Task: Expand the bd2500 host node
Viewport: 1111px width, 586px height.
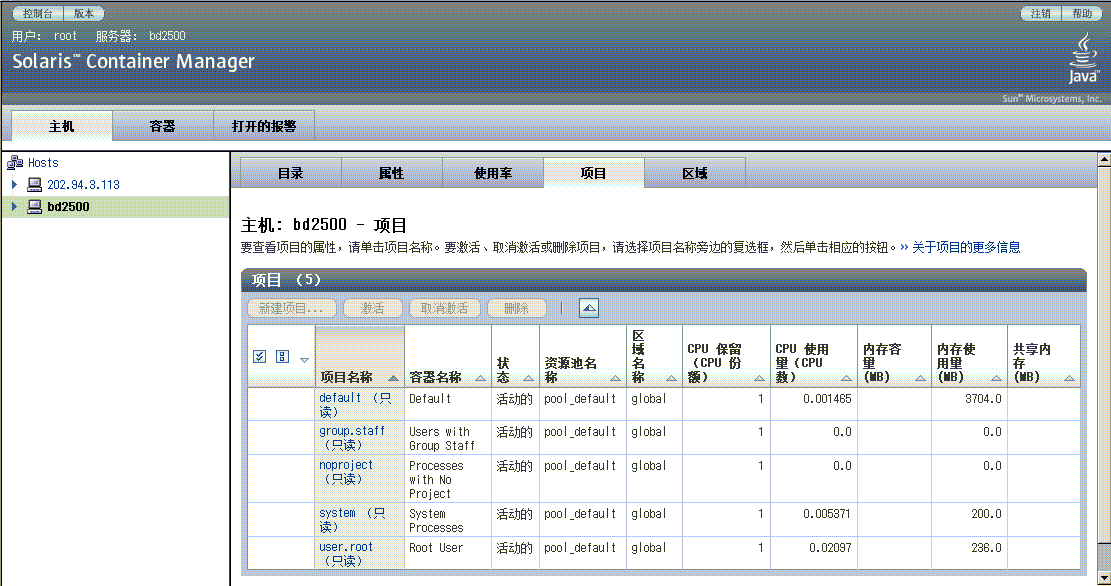Action: click(14, 206)
